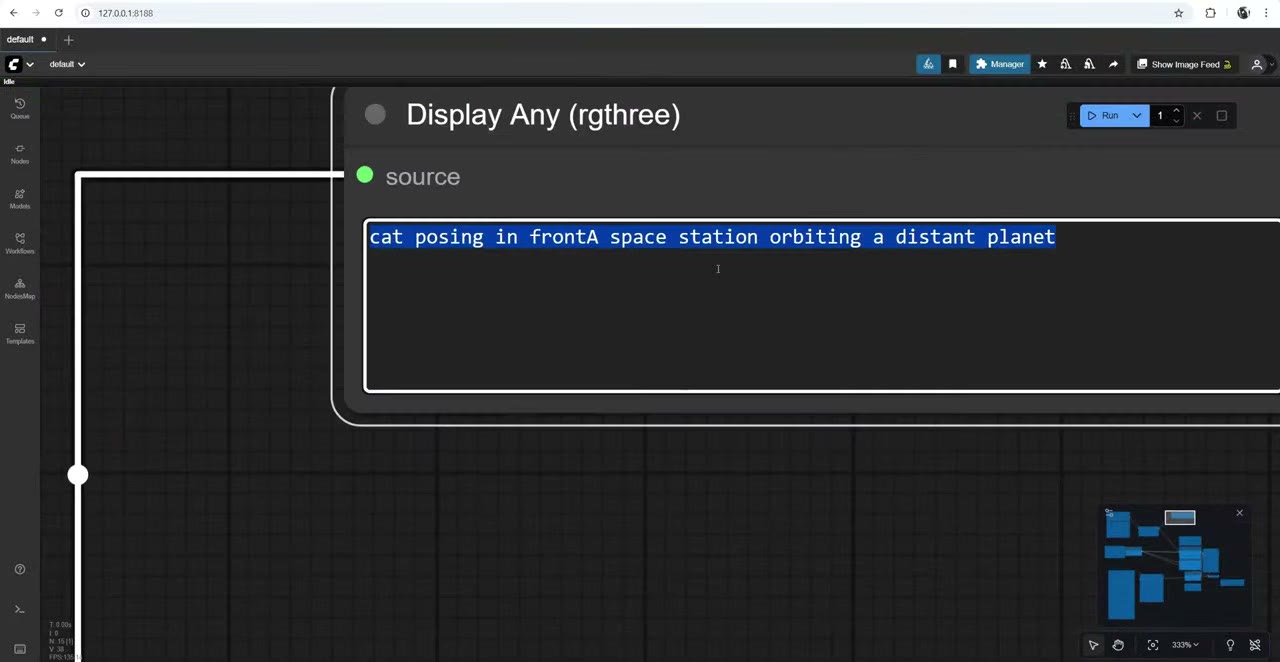
Task: Toggle link visibility icon in canvas toolbar
Action: click(x=1255, y=645)
